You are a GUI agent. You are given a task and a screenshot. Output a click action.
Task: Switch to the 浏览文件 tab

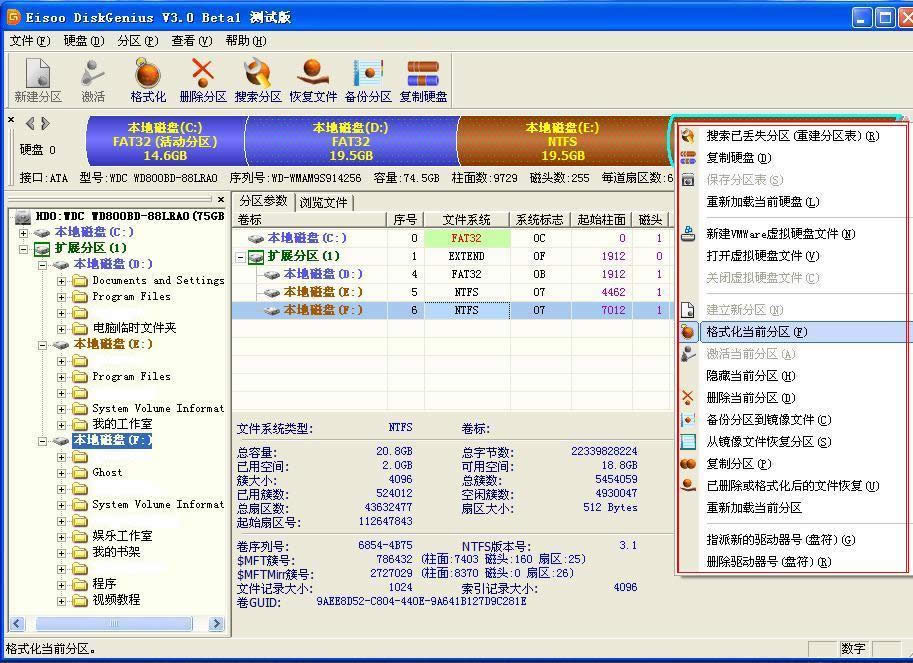pyautogui.click(x=322, y=199)
